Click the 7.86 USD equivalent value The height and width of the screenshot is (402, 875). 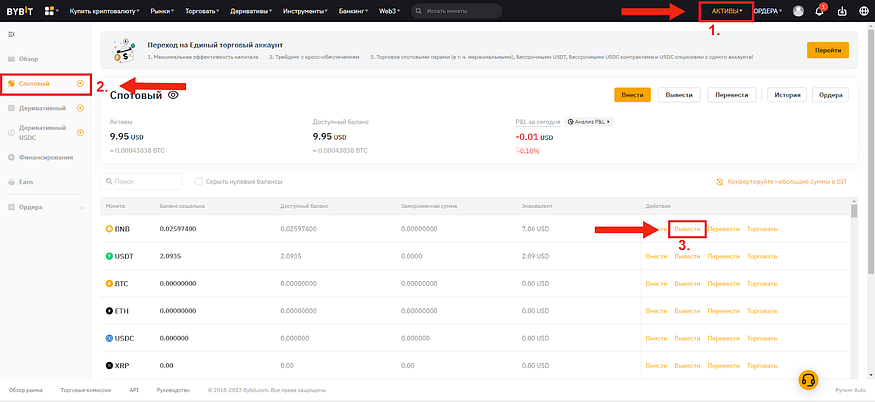[x=534, y=229]
